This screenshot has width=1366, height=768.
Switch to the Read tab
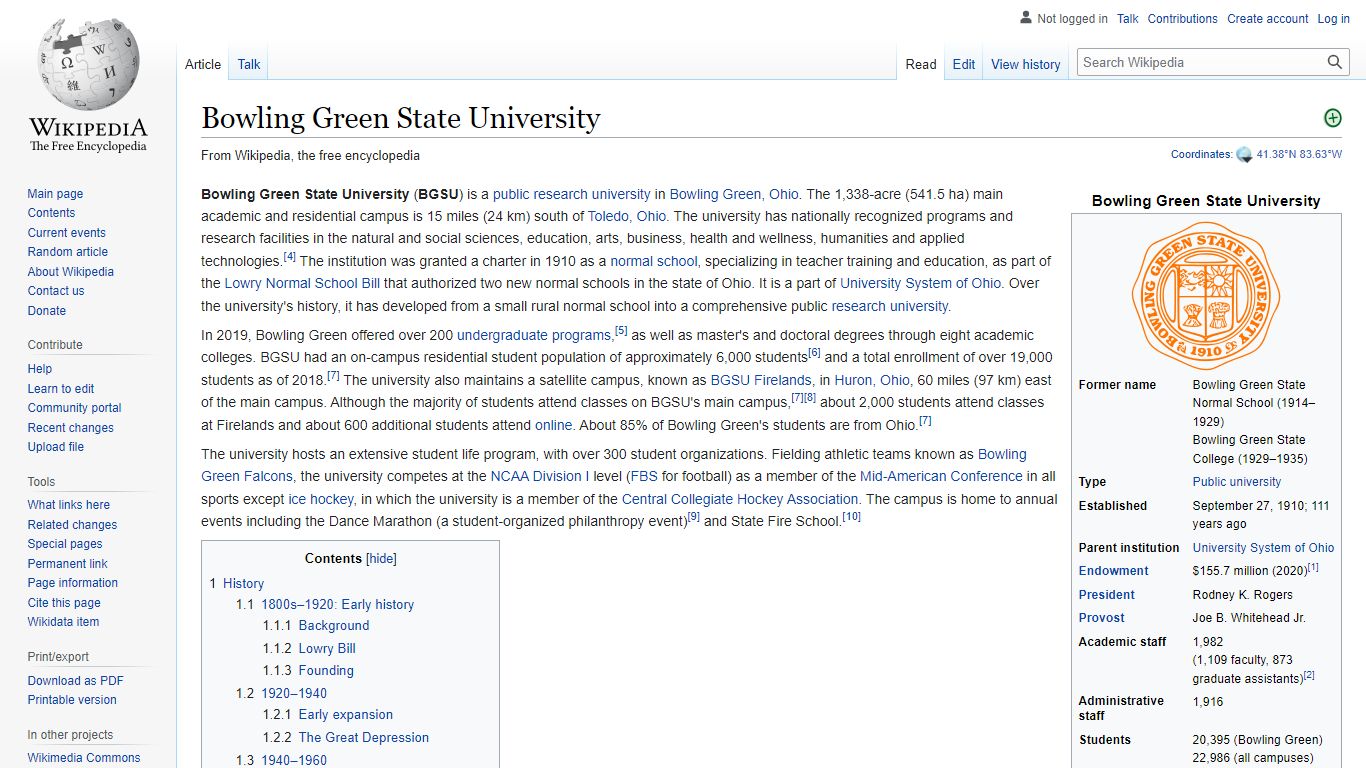tap(921, 64)
